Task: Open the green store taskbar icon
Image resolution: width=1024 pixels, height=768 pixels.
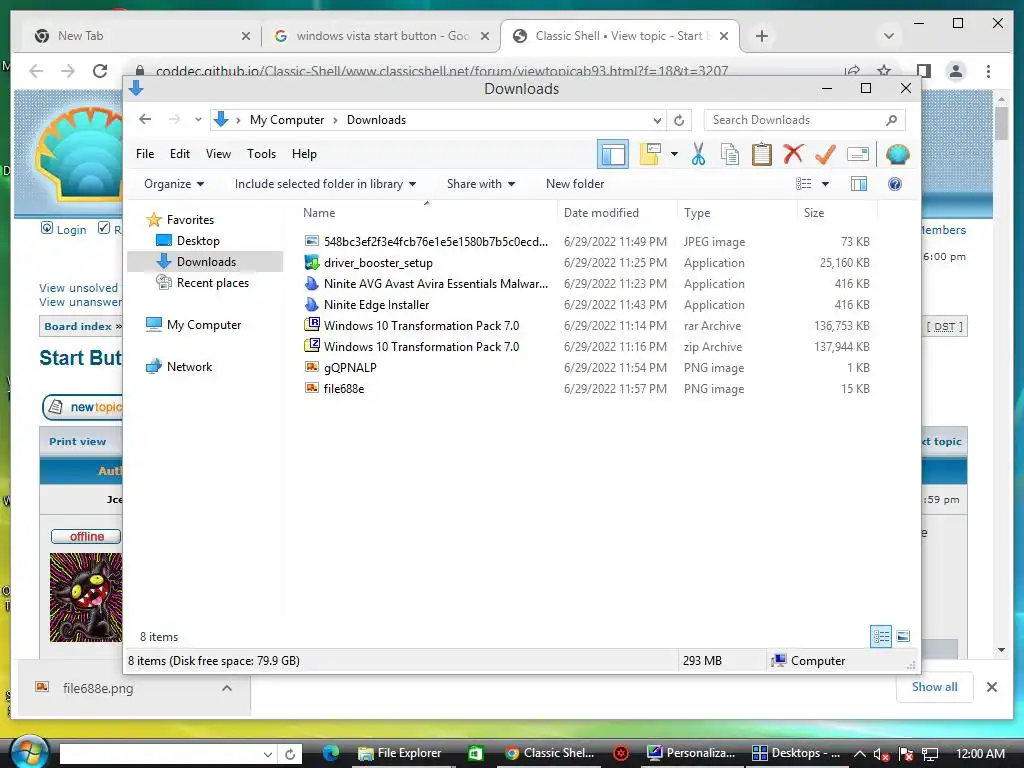Action: click(475, 754)
